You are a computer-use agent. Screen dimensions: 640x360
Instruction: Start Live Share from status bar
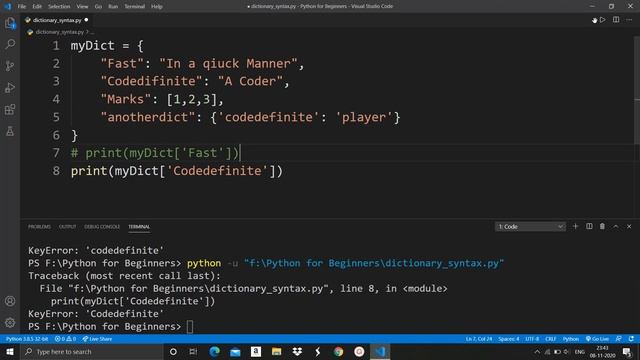97,339
